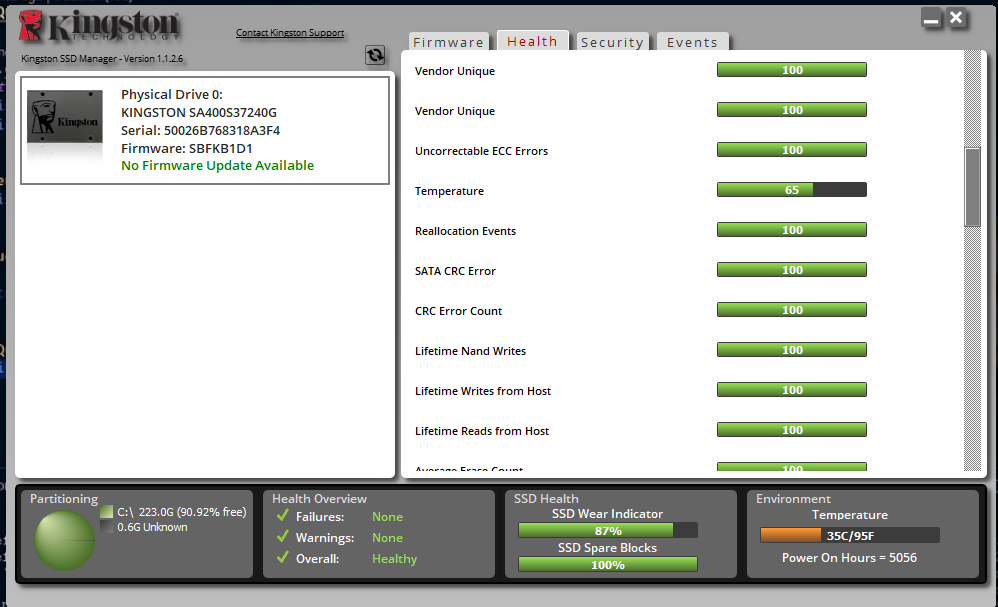Click the gray Unknown partition legend swatch
The height and width of the screenshot is (607, 998).
tap(106, 527)
